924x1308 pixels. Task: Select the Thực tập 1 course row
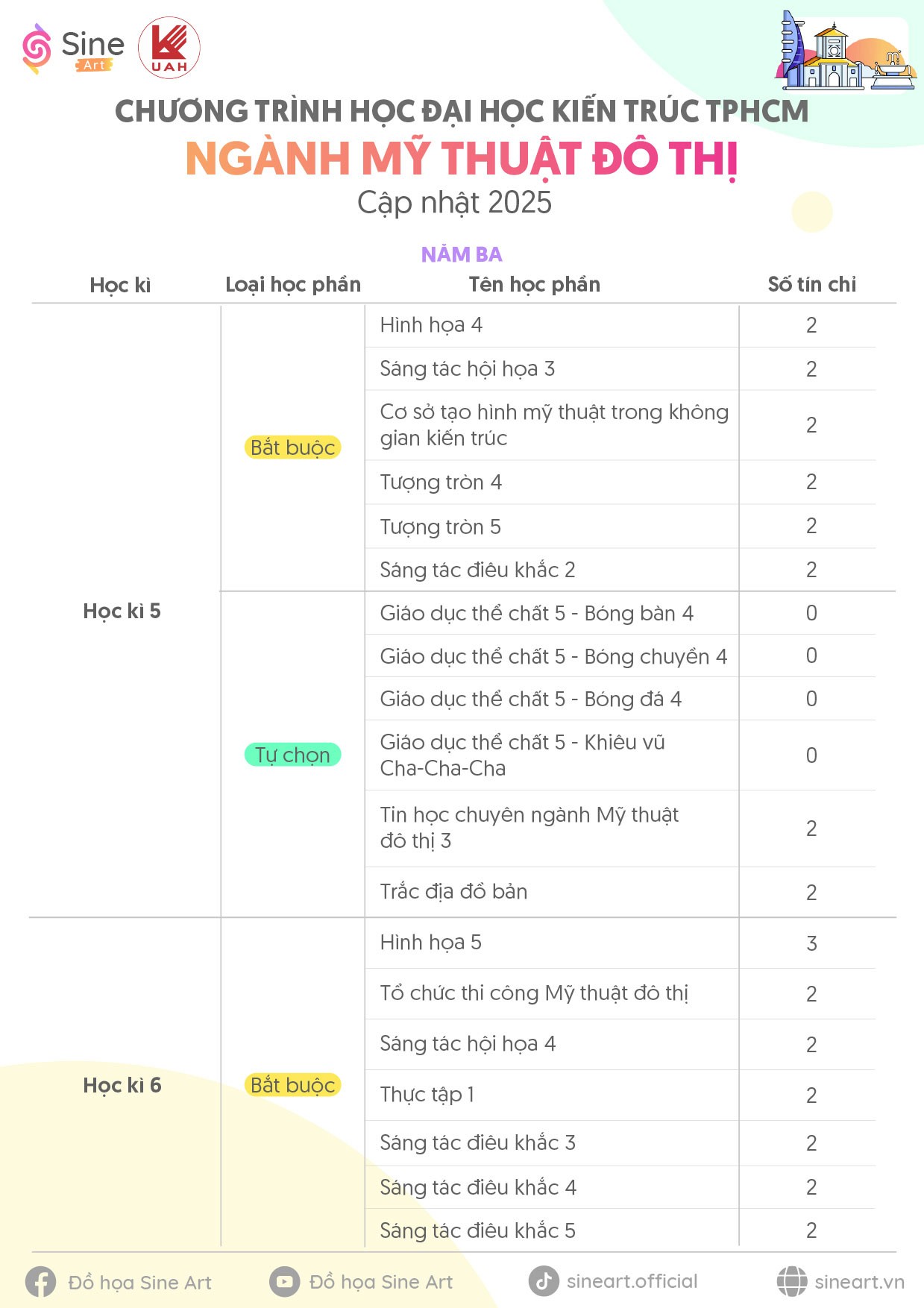620,1095
